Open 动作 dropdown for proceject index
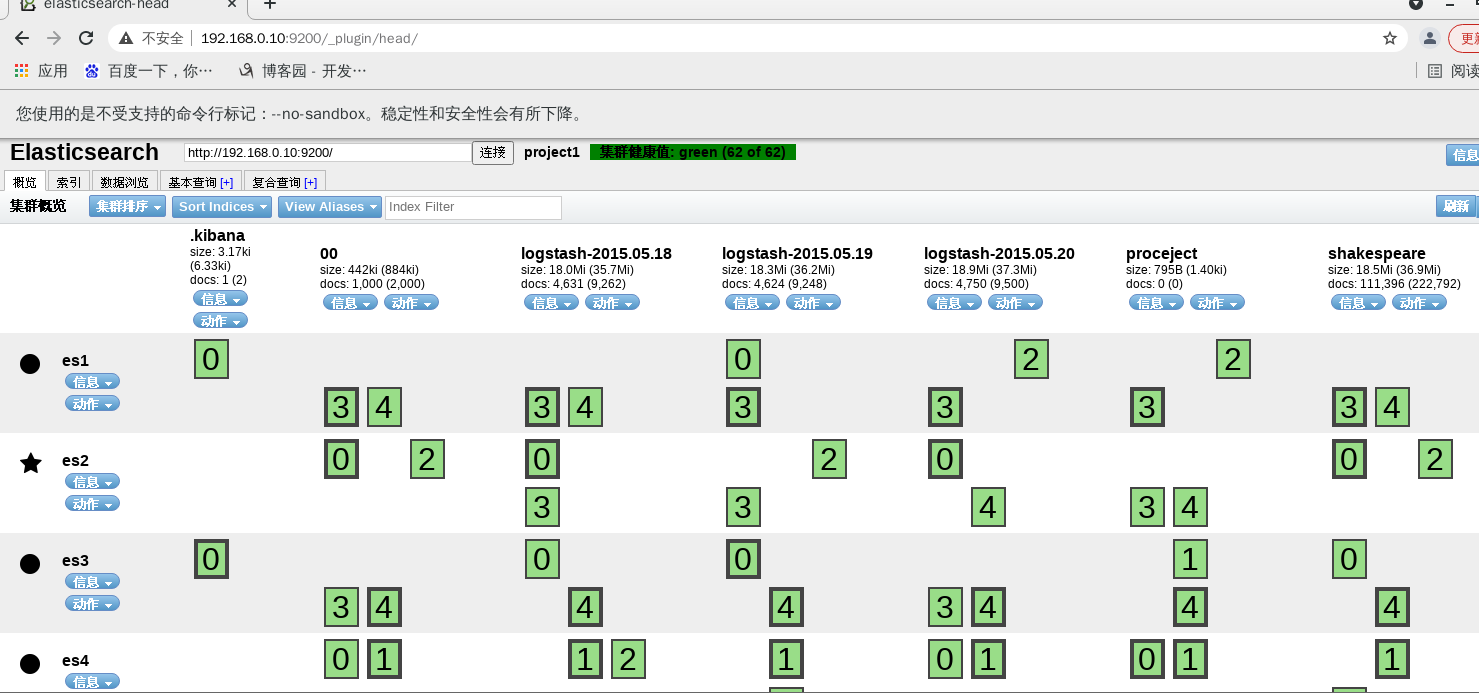The image size is (1479, 693). click(1216, 303)
